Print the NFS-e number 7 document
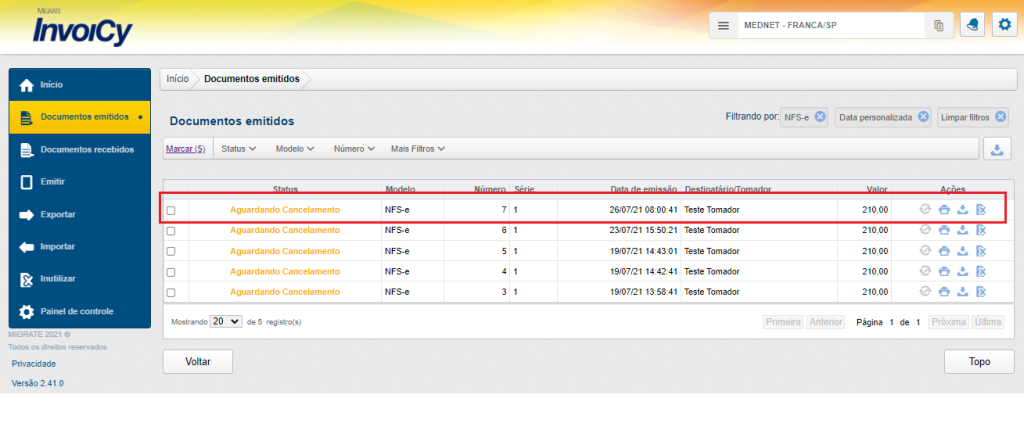Viewport: 1024px width, 423px height. [944, 210]
